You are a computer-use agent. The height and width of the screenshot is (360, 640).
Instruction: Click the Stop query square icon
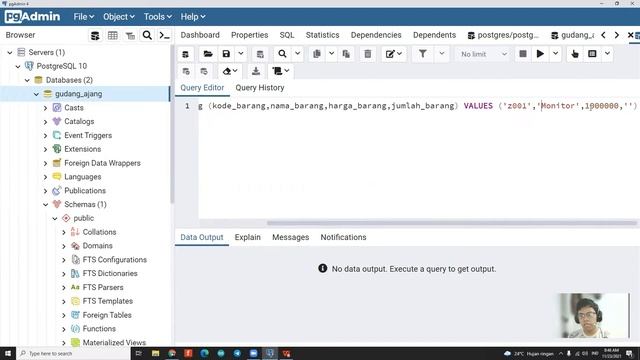tap(522, 54)
